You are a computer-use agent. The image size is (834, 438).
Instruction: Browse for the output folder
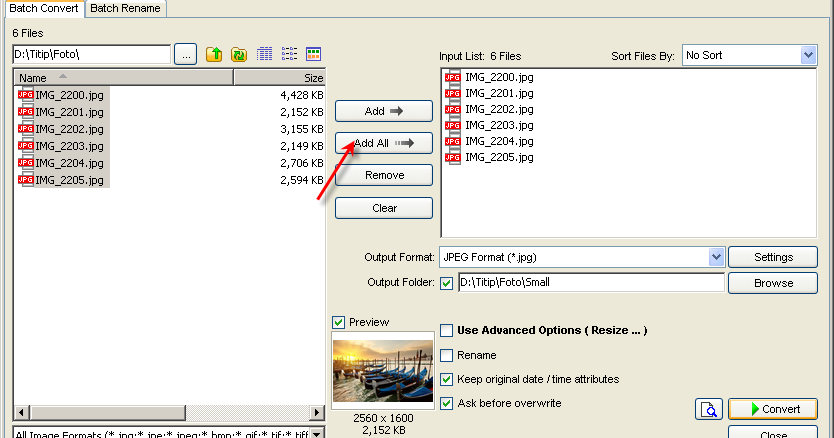coord(773,283)
